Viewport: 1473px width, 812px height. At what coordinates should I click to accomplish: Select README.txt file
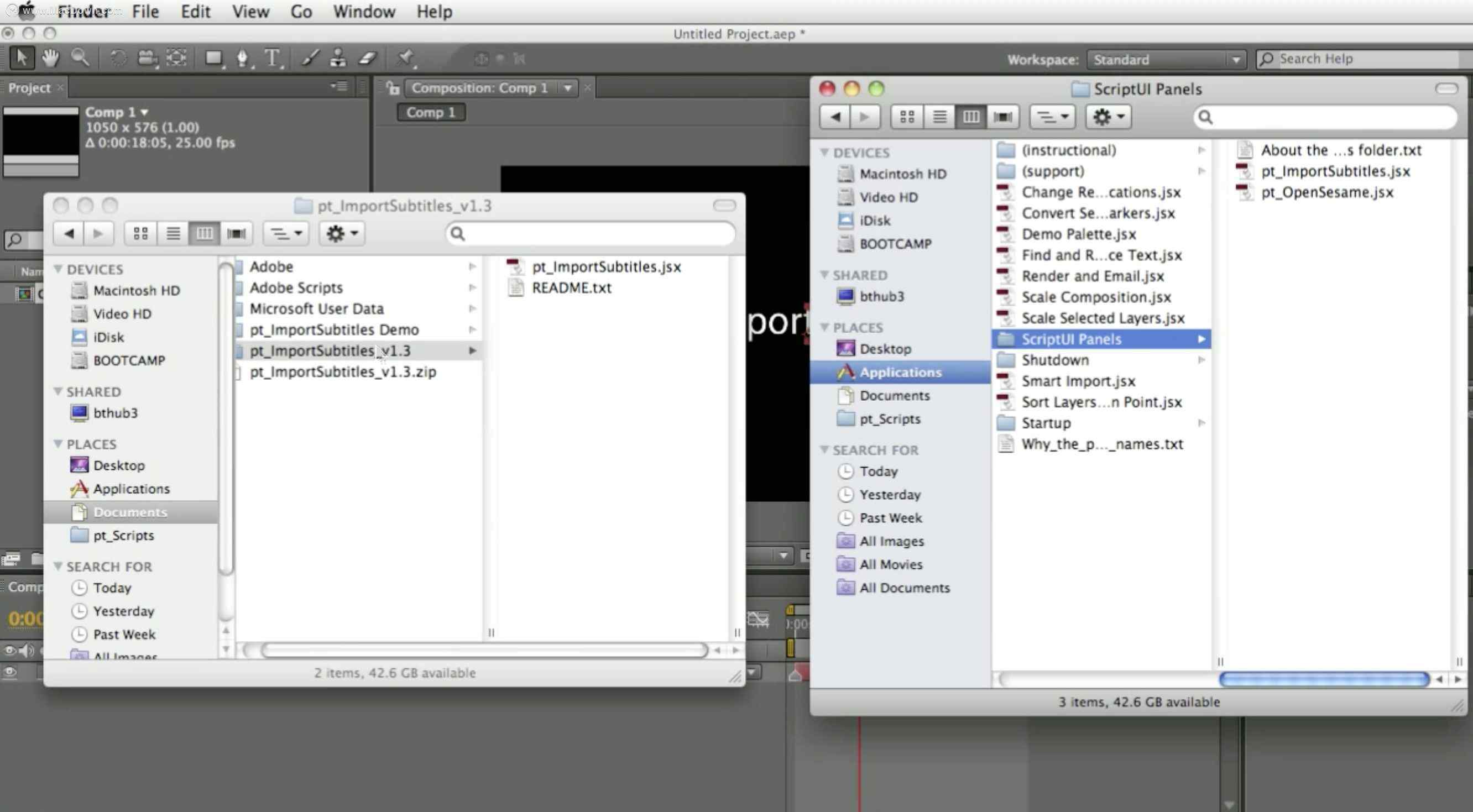point(560,287)
